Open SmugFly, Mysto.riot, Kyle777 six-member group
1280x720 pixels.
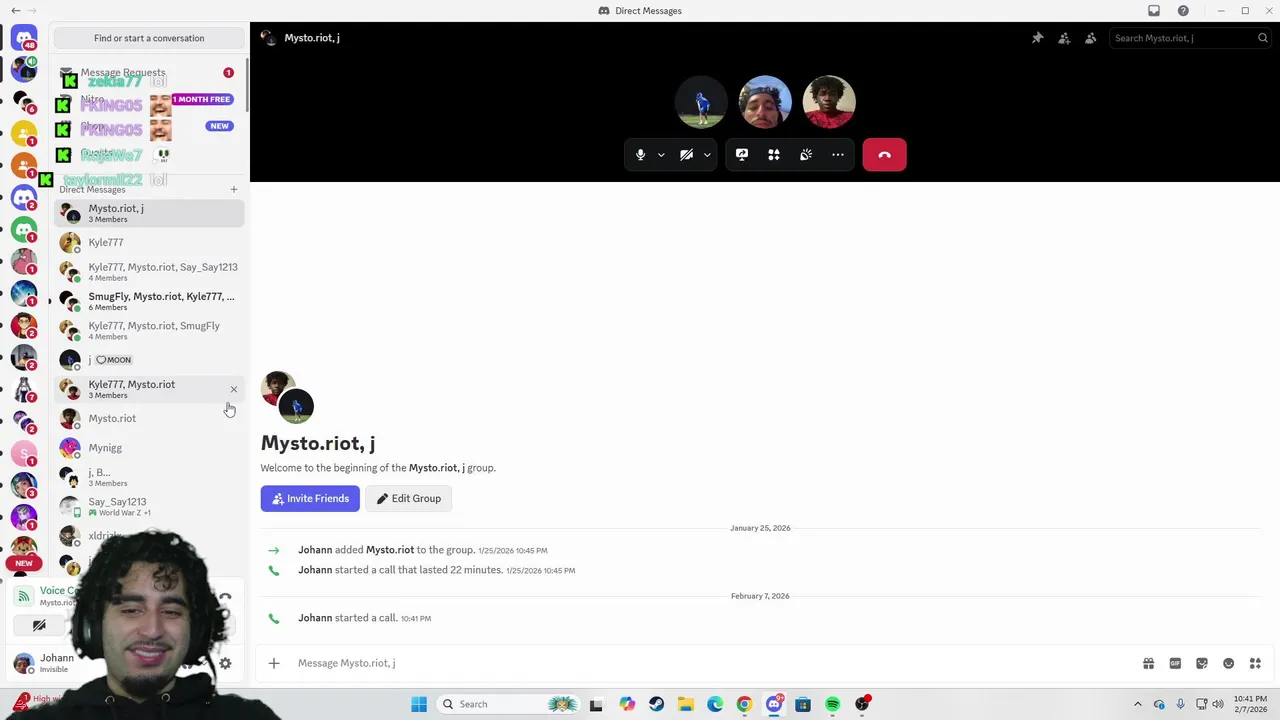coord(149,301)
